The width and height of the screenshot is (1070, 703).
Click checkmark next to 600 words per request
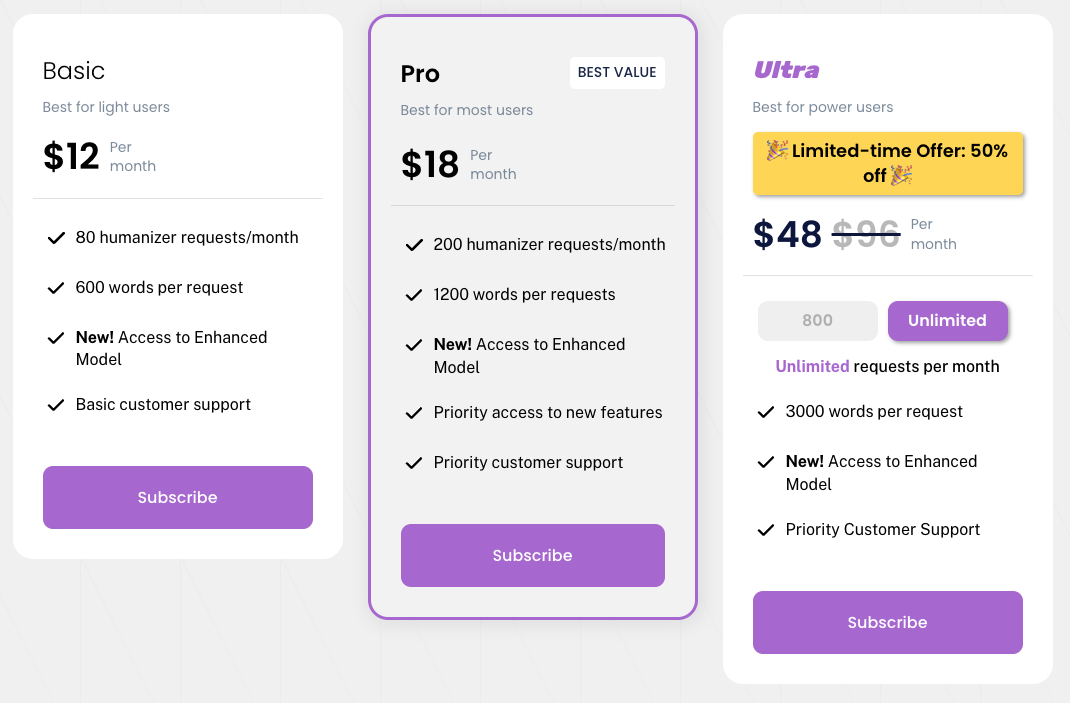tap(56, 288)
